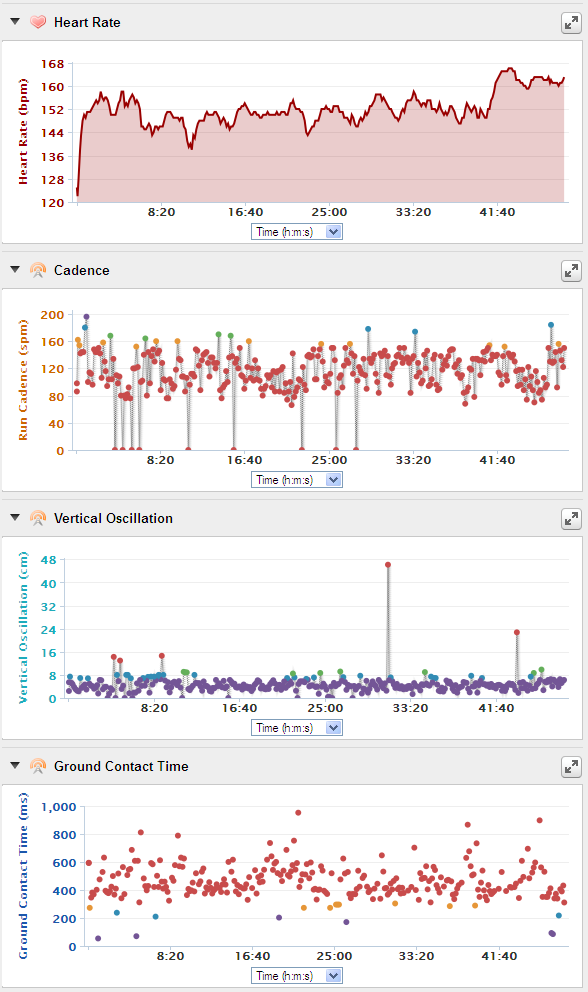
Task: Click the 168 value on Heart Rate axis
Action: tap(53, 64)
